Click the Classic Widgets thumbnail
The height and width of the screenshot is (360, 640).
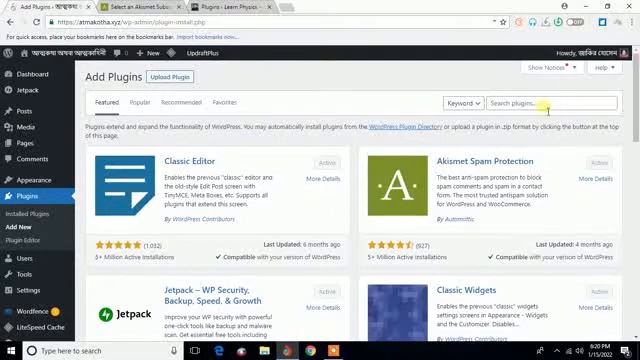click(x=398, y=313)
